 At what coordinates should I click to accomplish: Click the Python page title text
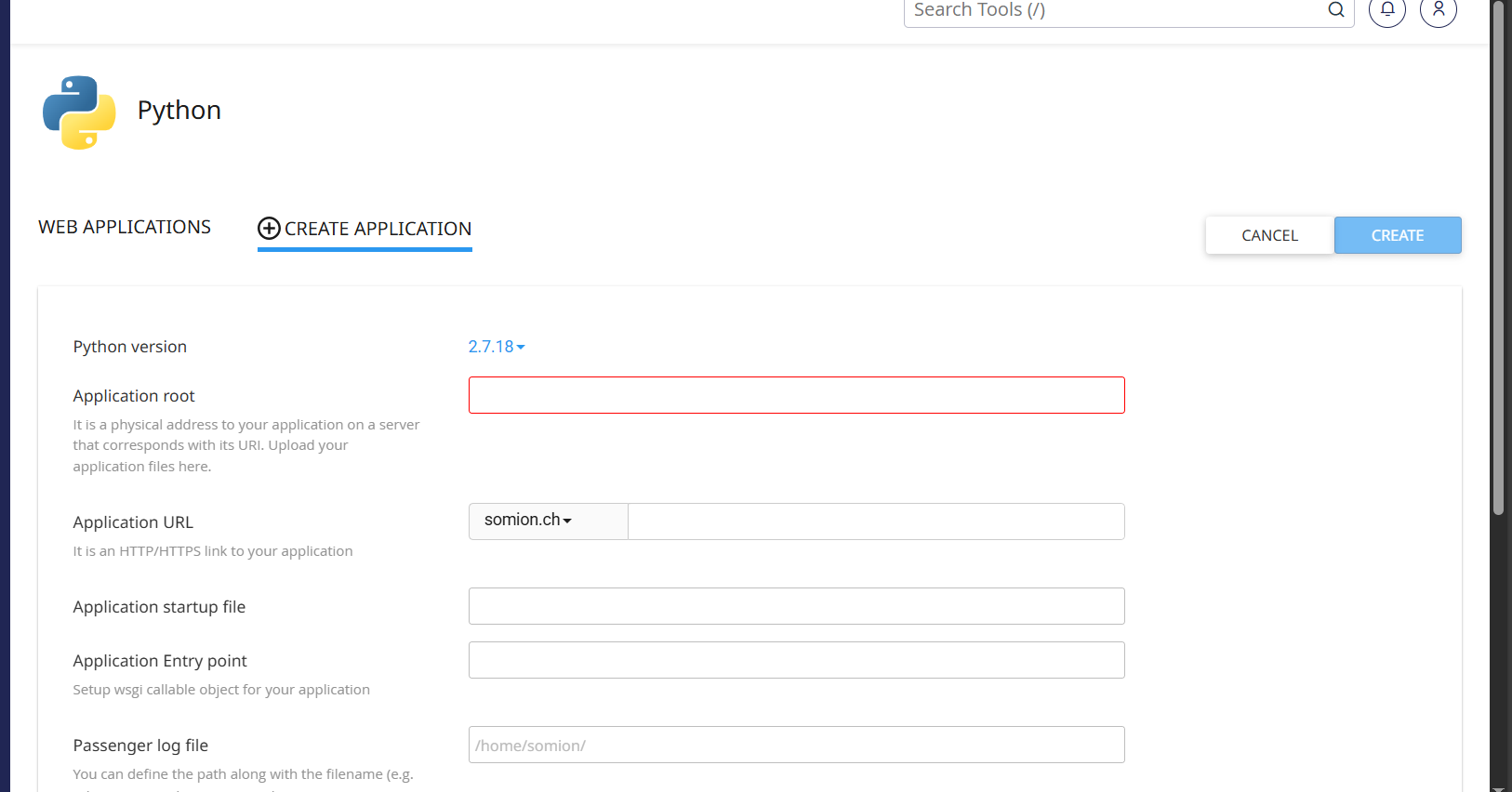[x=179, y=111]
